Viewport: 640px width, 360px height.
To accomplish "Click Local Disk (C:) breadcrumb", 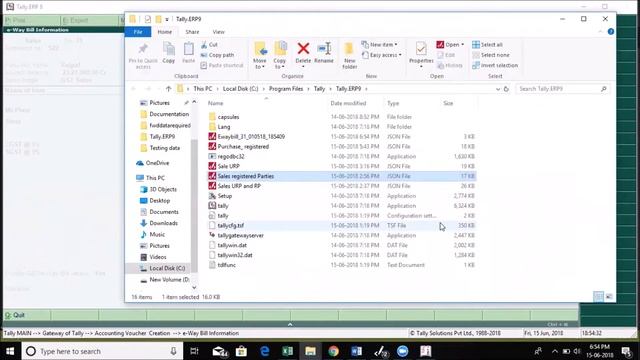I will point(240,89).
